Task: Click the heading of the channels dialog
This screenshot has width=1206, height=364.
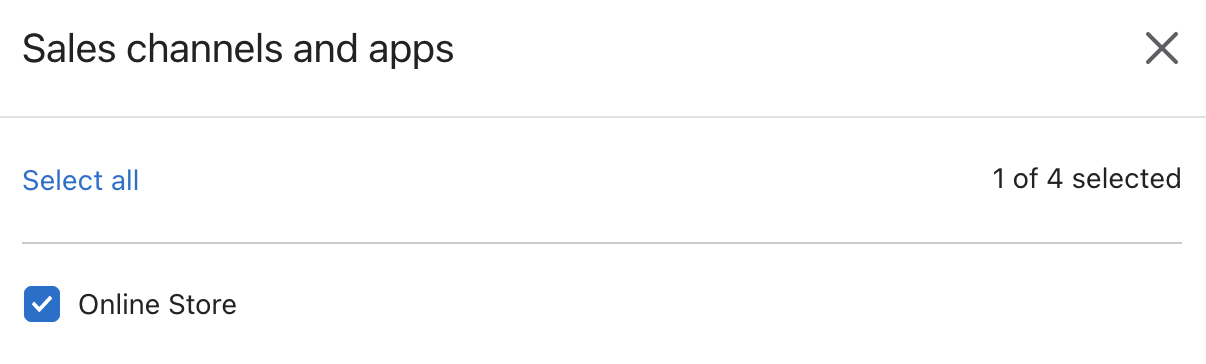Action: [238, 49]
